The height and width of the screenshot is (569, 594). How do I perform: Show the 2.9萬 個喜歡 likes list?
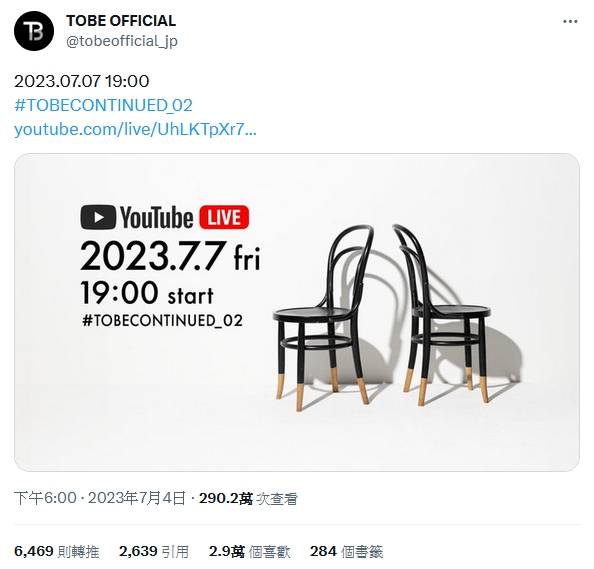pos(249,551)
